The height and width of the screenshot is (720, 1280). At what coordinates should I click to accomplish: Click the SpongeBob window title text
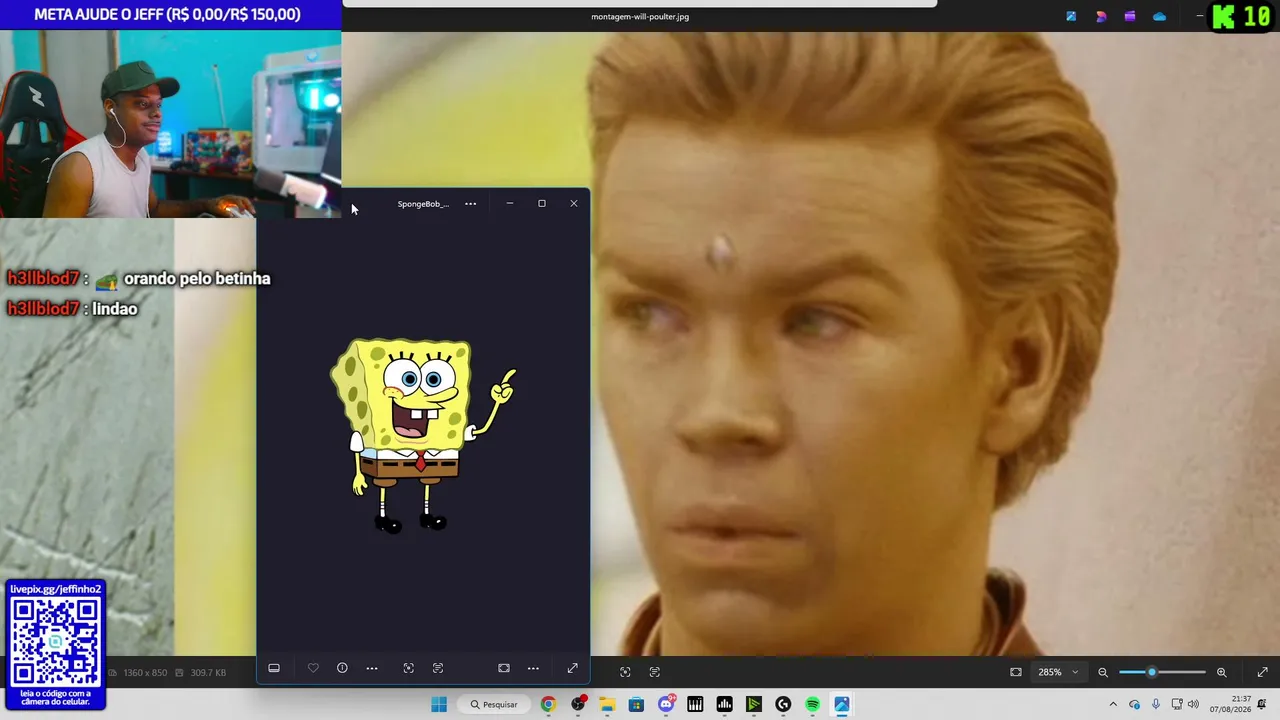click(423, 204)
